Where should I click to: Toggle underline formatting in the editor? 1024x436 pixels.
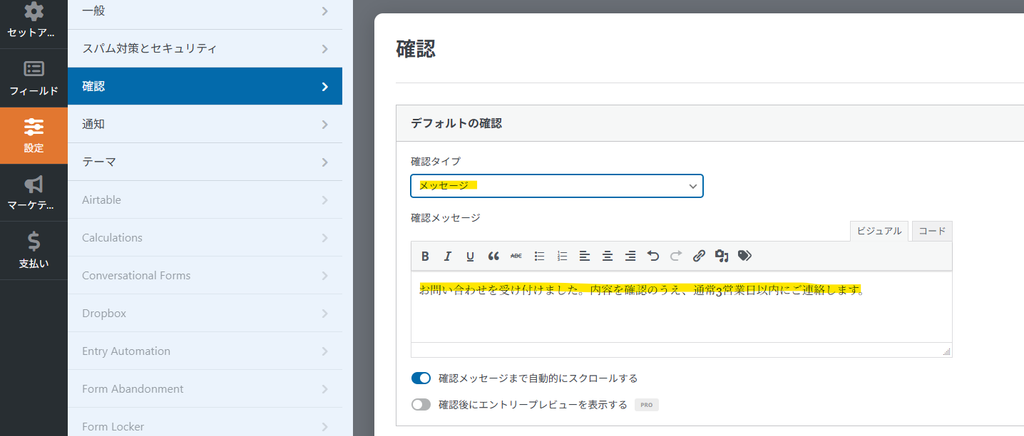point(470,257)
